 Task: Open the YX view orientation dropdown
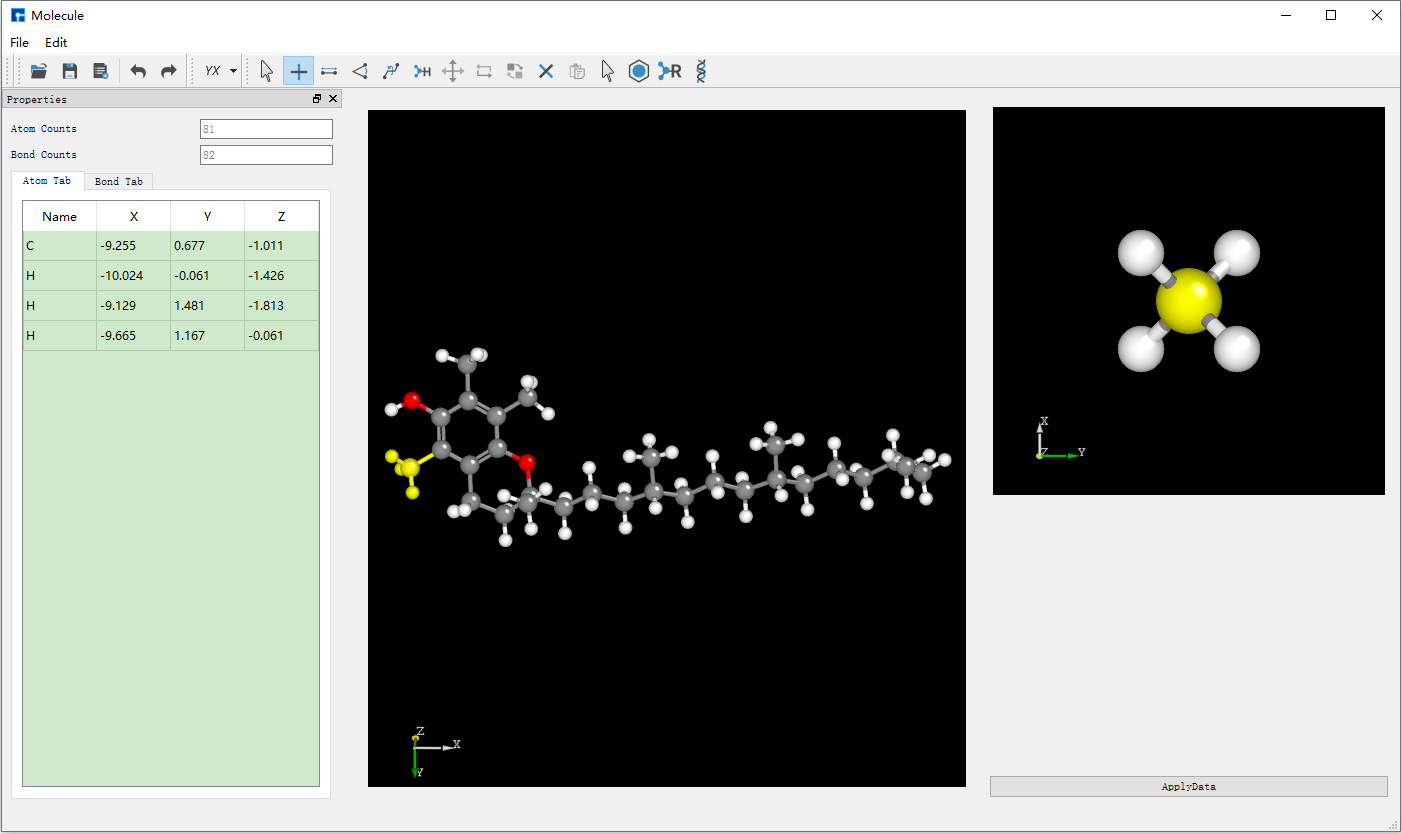(220, 71)
